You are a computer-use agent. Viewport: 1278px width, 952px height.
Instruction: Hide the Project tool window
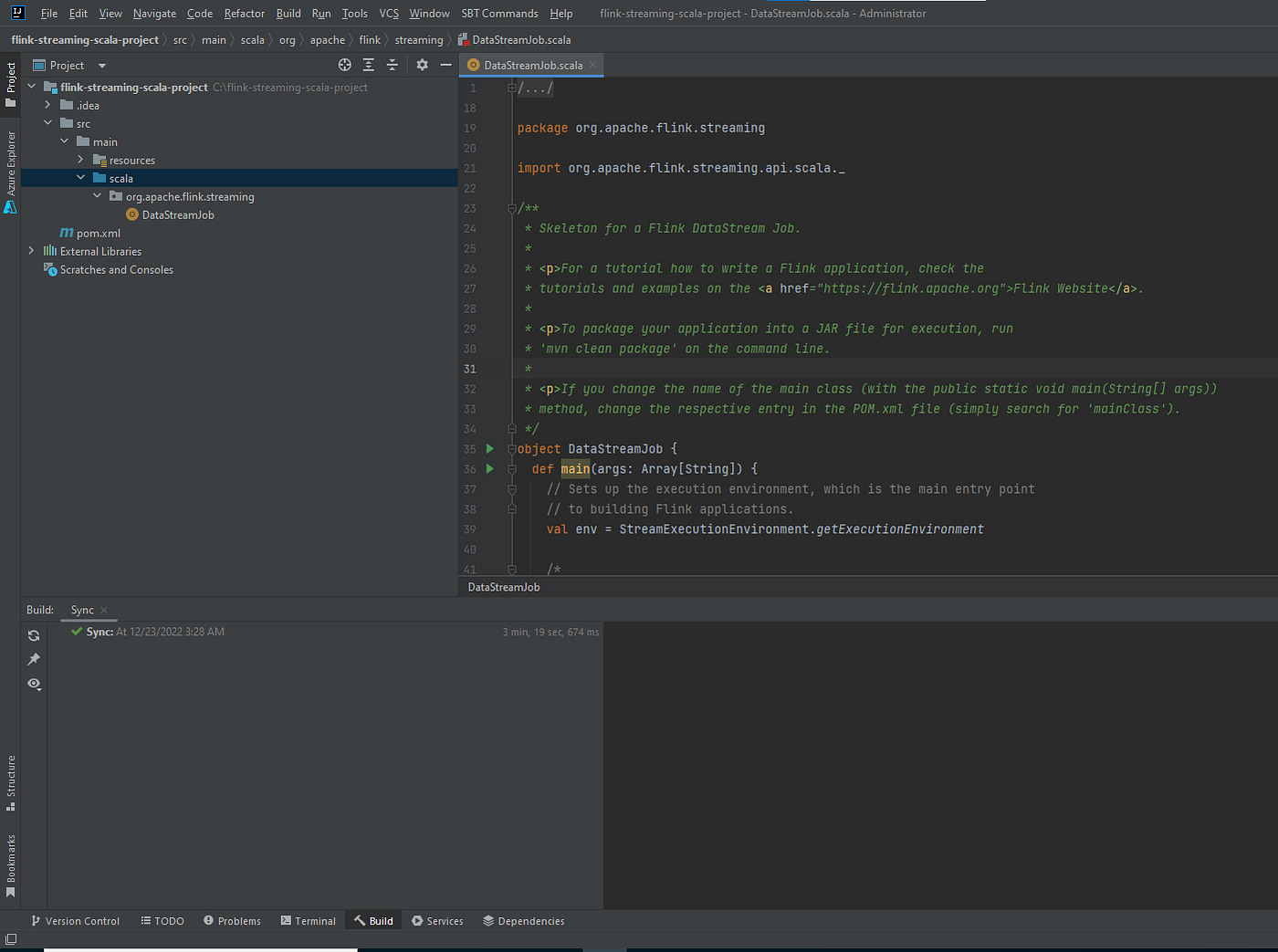point(445,65)
